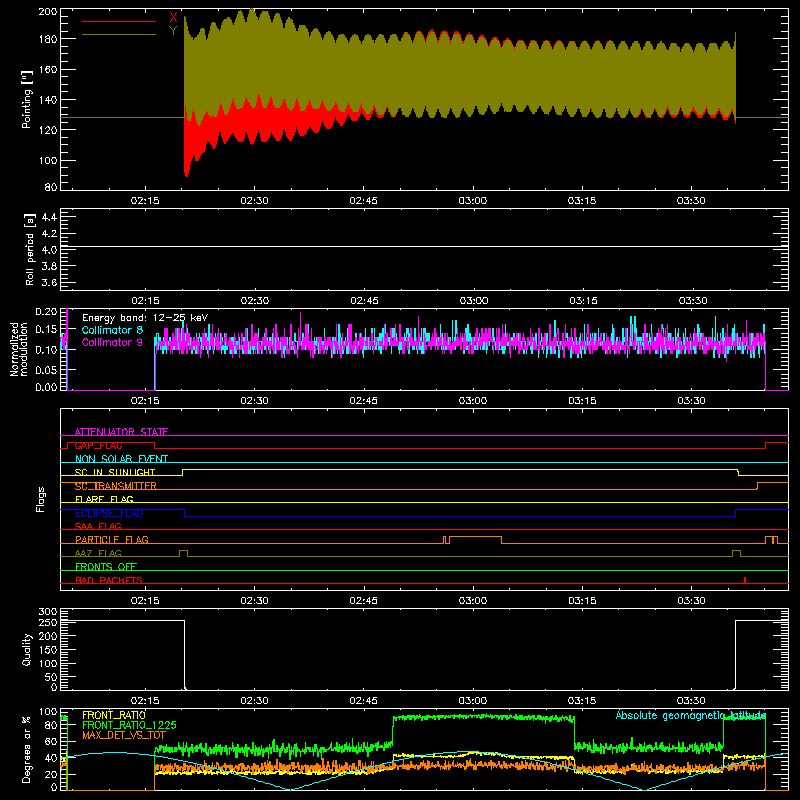This screenshot has width=800, height=800.
Task: Click 03:30 tick under the modulation plot
Action: 692,401
